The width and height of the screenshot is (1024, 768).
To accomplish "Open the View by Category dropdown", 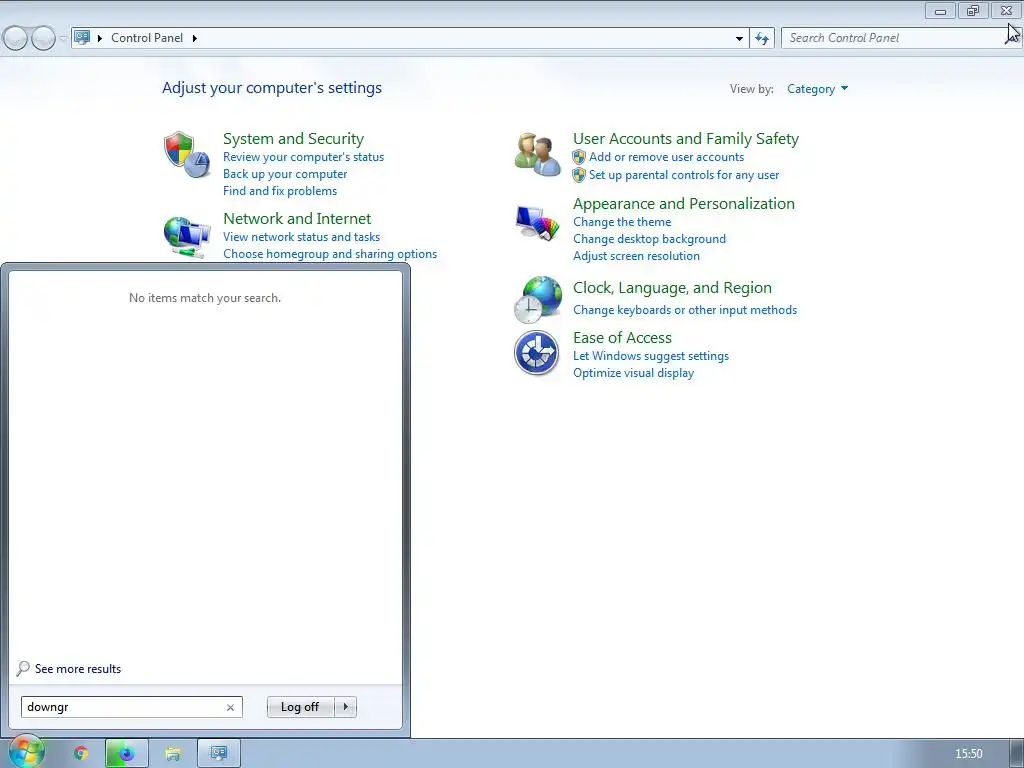I will click(818, 89).
